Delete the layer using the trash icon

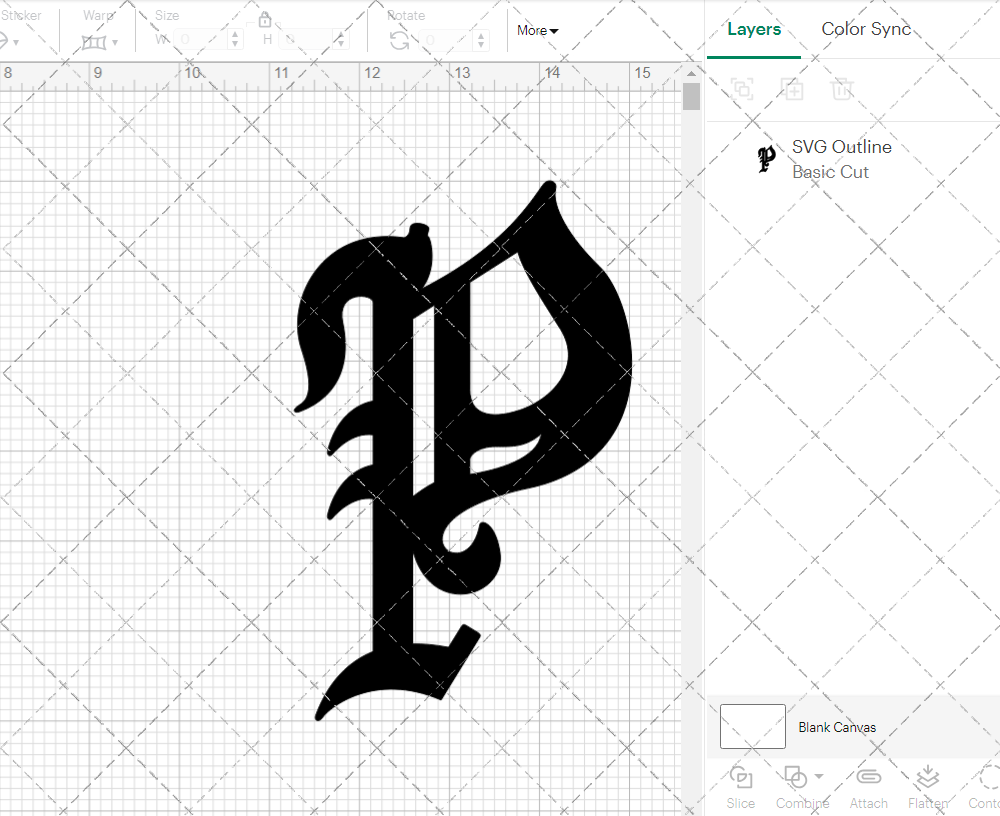[843, 89]
